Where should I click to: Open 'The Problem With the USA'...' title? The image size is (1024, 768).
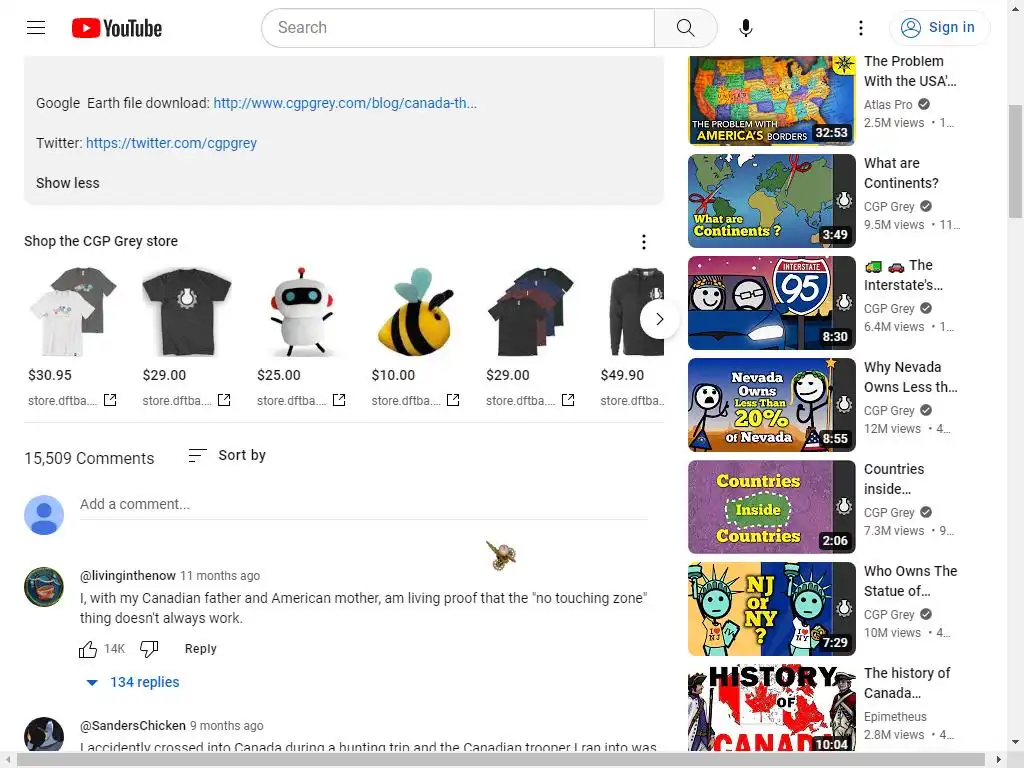tap(910, 71)
